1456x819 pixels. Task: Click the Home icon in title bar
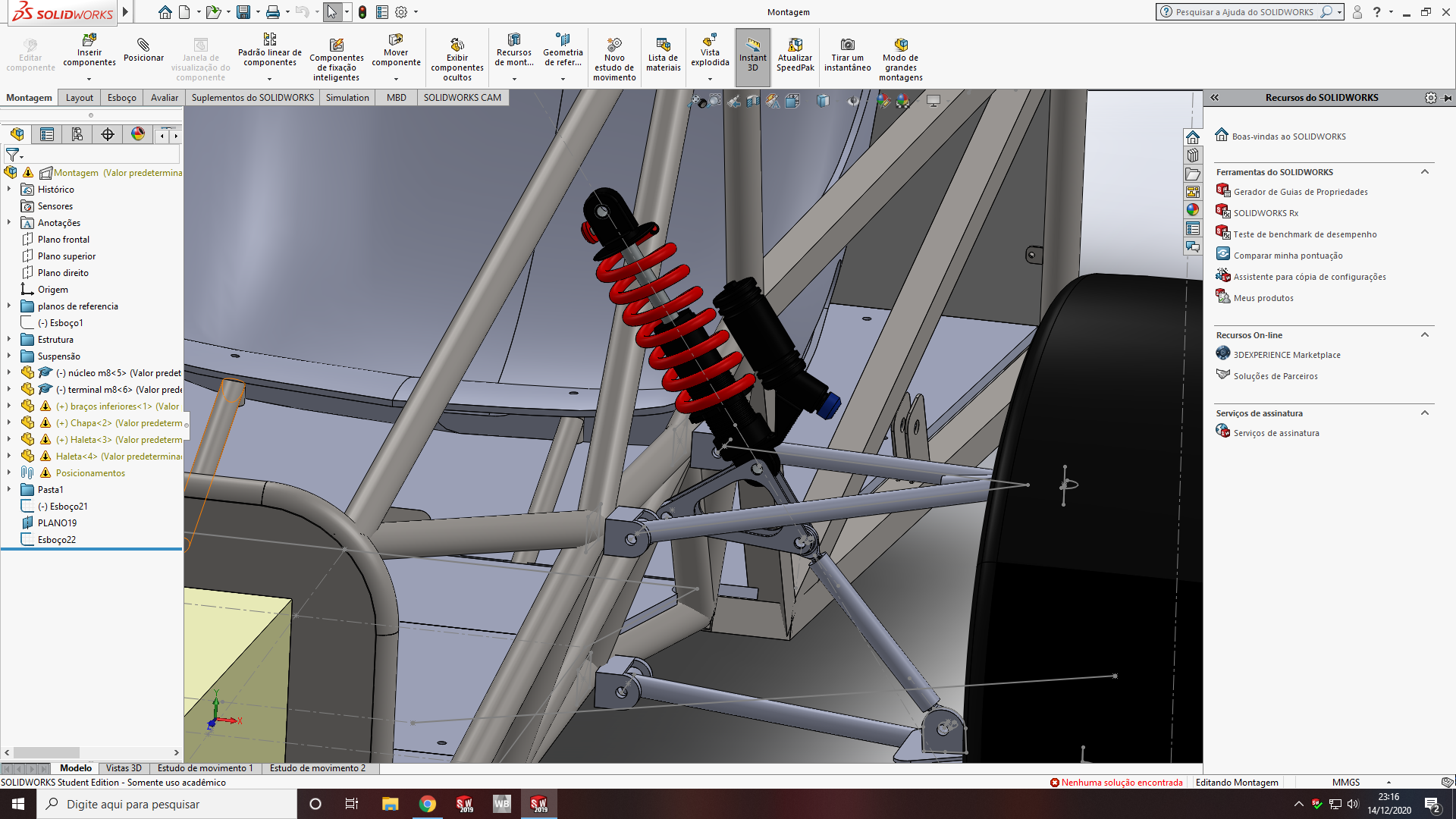[x=165, y=12]
